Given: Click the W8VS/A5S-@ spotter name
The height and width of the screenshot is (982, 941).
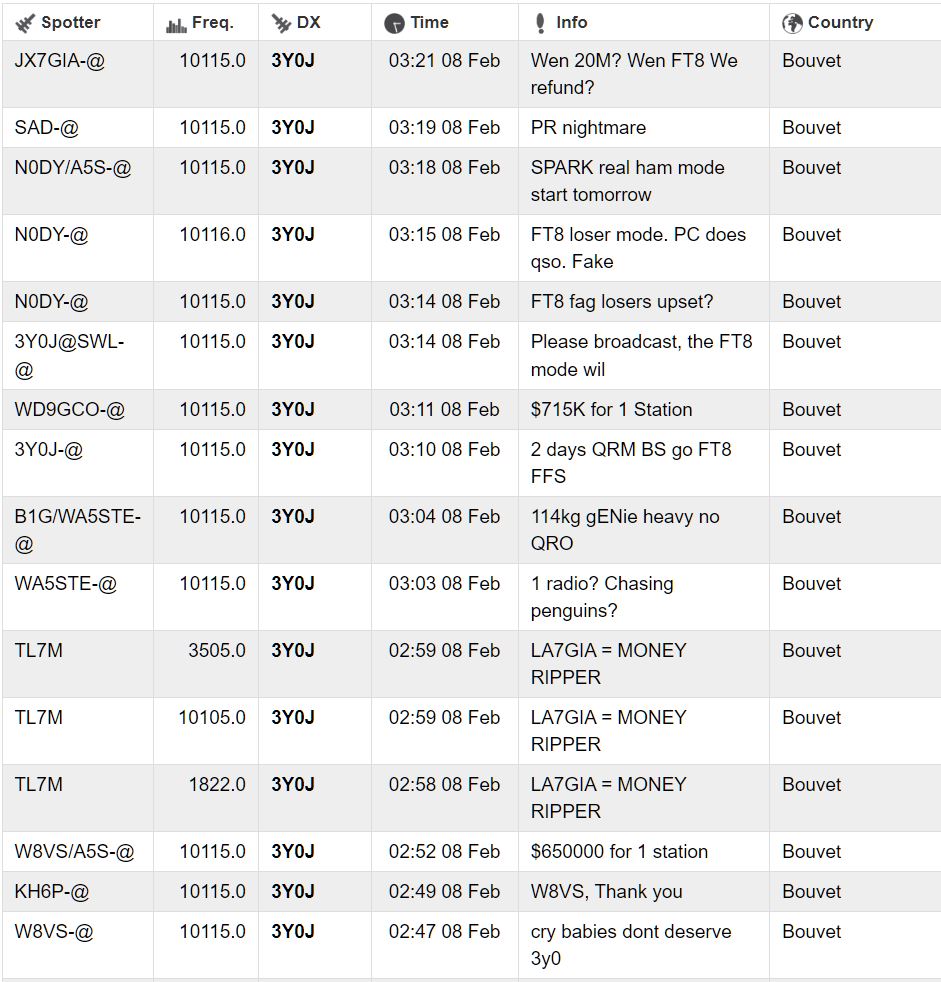Looking at the screenshot, I should click(x=75, y=852).
